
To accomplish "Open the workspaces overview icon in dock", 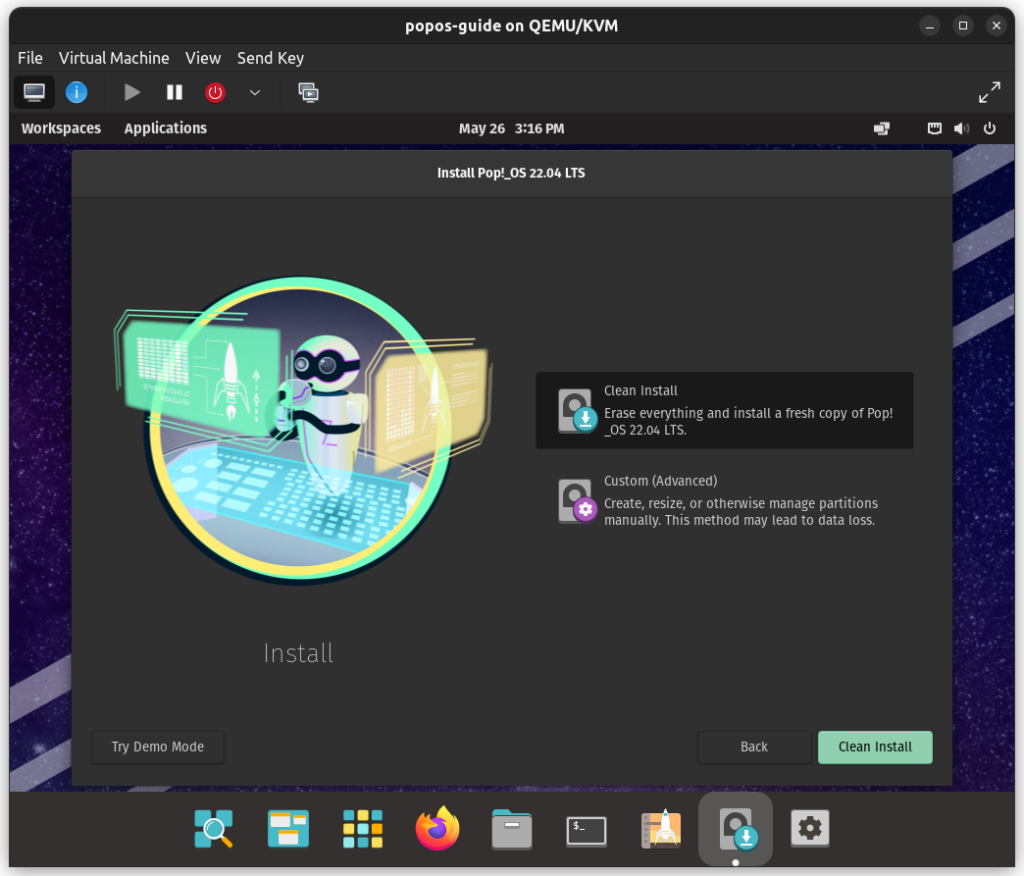I will (x=288, y=828).
